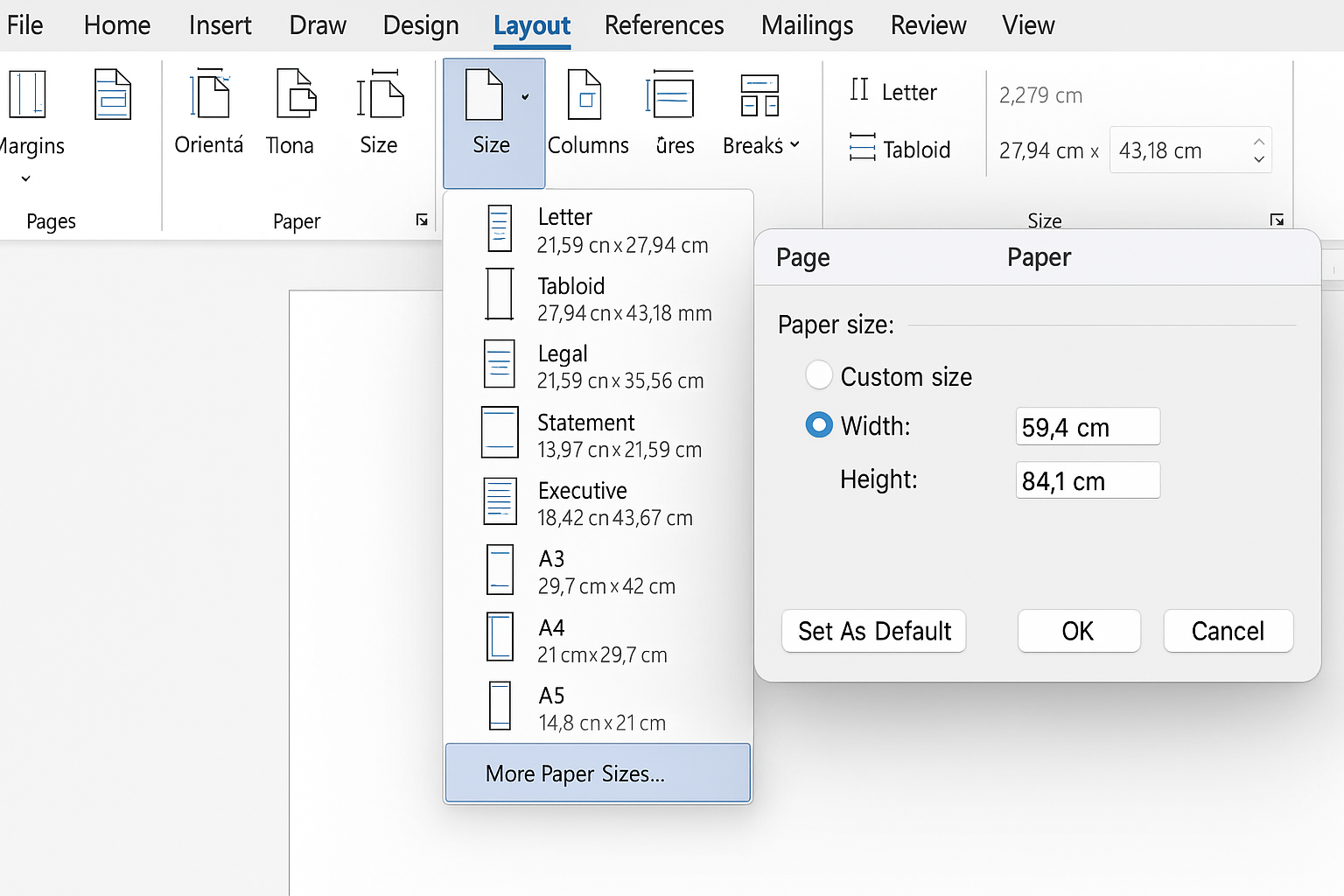The width and height of the screenshot is (1344, 896).
Task: Click the 21,59 cm x 35,56 cm dimensions
Action: click(x=620, y=381)
